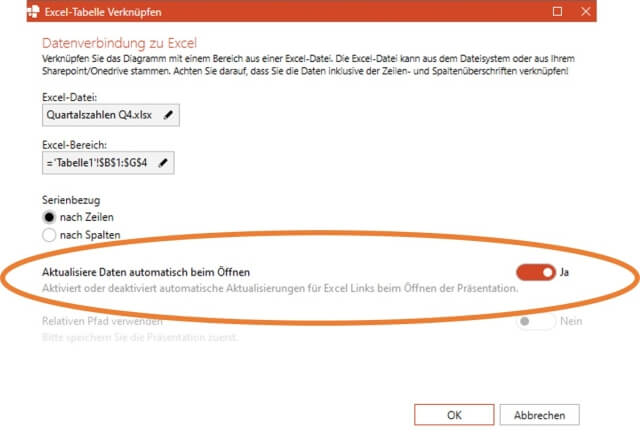Click the 'Ja' text beside the toggle

(565, 271)
